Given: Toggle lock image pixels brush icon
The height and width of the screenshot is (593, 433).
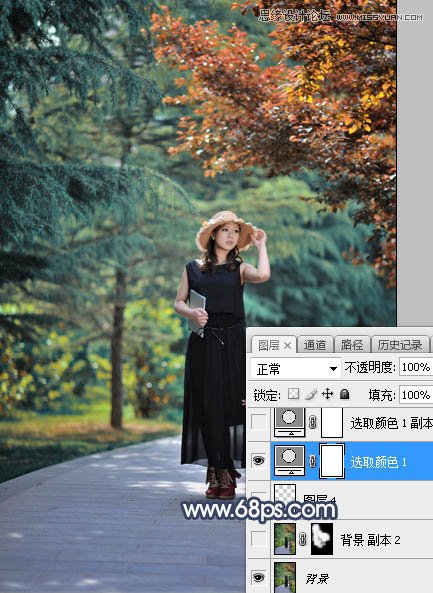Looking at the screenshot, I should 310,394.
